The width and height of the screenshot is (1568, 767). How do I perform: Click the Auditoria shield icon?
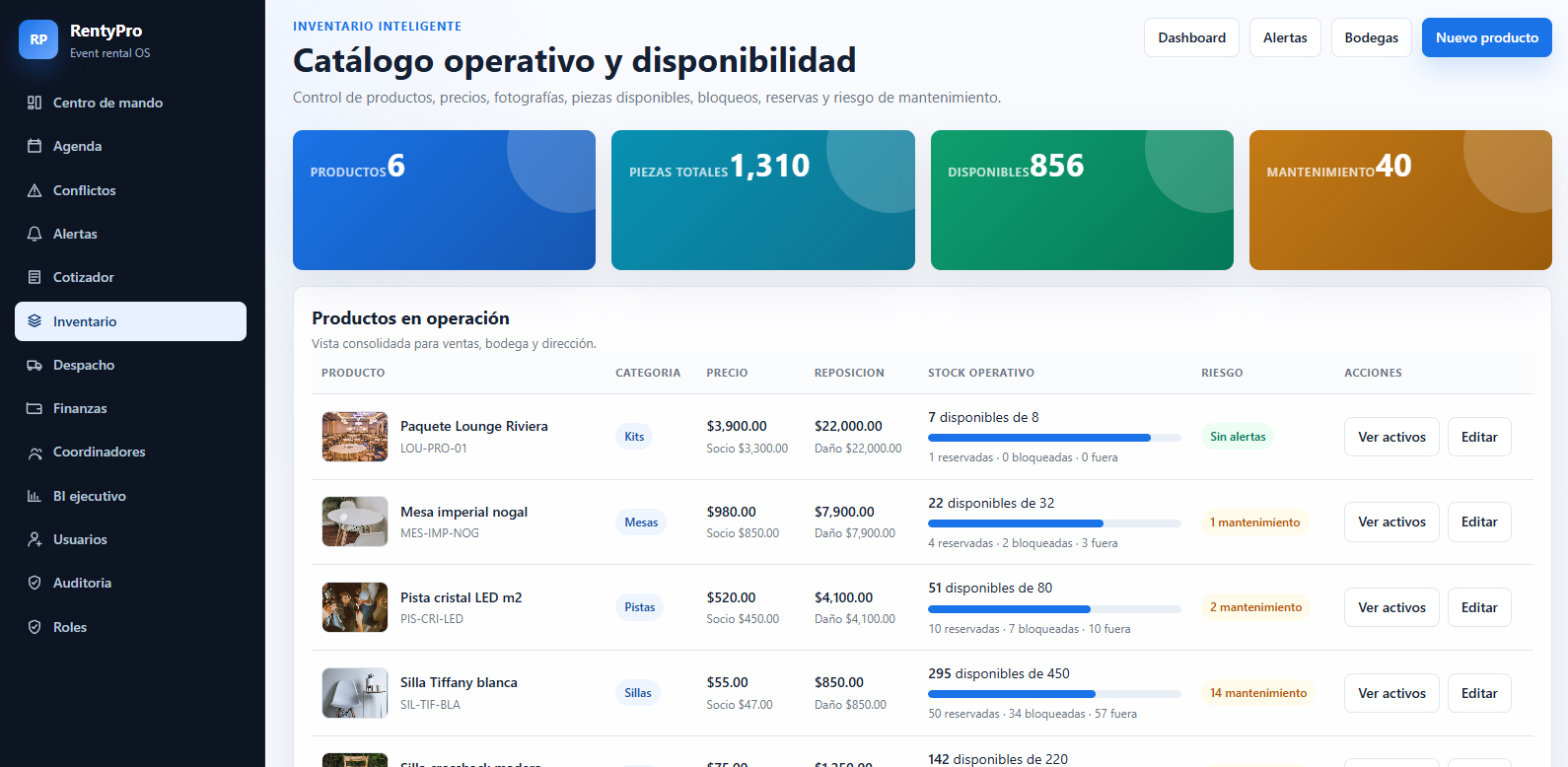[35, 583]
